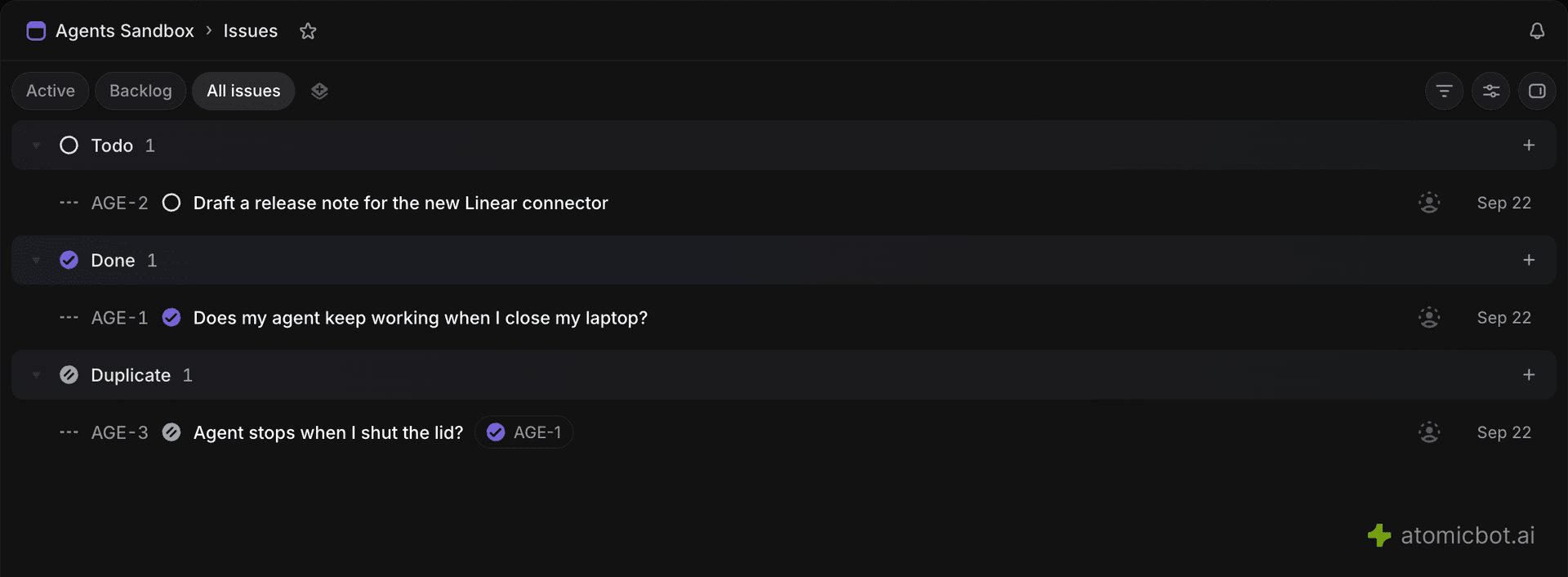Screen dimensions: 1568x577
Task: Open the notifications bell
Action: pyautogui.click(x=1537, y=31)
